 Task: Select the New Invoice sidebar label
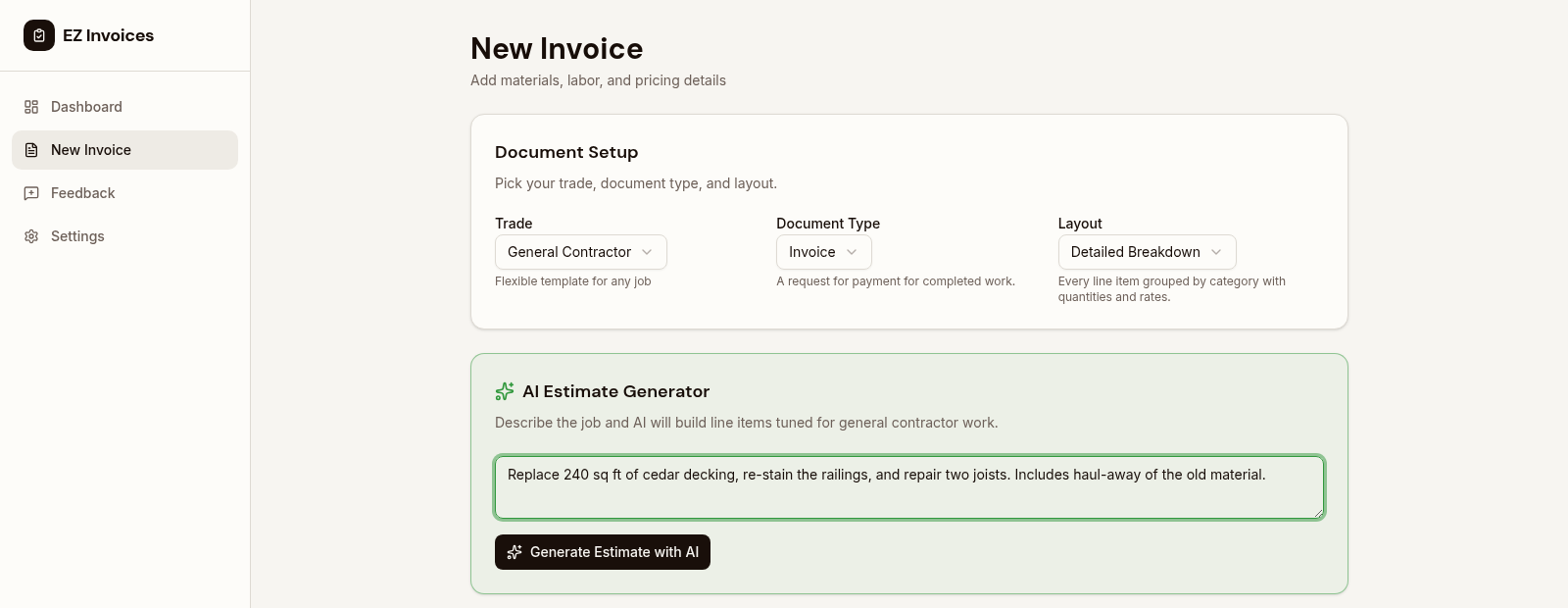91,150
